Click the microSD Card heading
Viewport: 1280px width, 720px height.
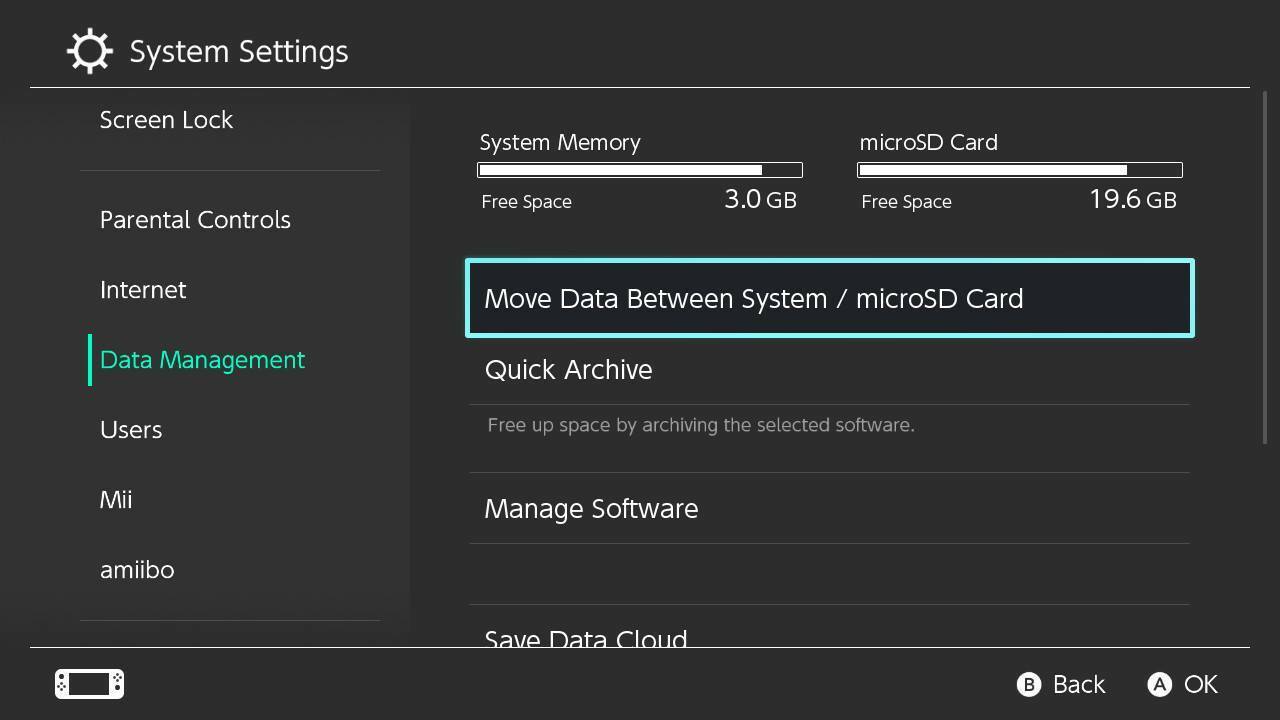[x=929, y=142]
